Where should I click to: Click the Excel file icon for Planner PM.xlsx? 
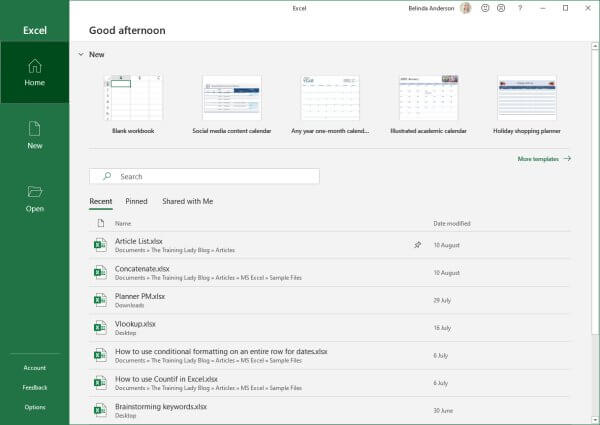pos(100,300)
